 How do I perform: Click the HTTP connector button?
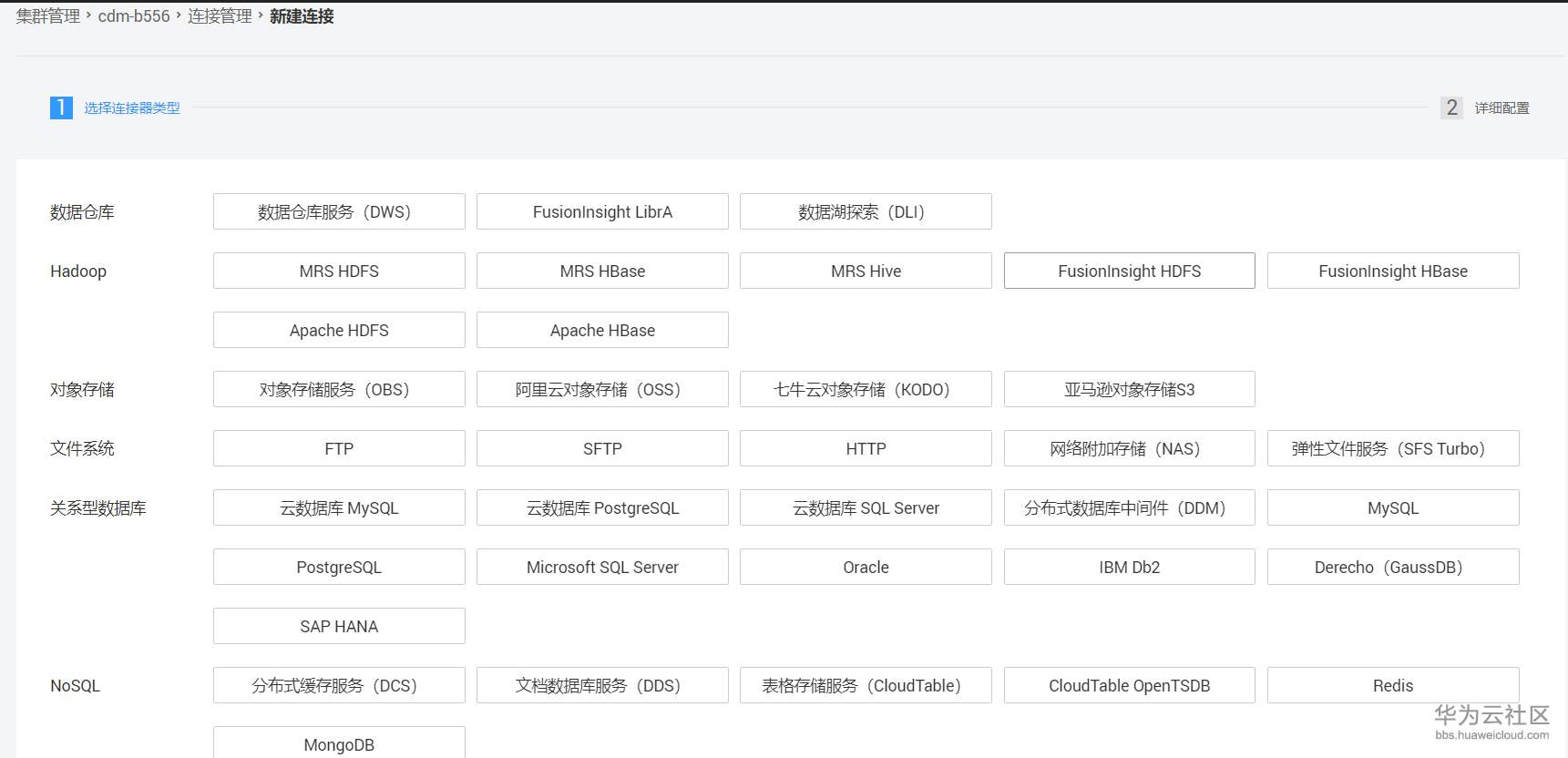[x=866, y=448]
